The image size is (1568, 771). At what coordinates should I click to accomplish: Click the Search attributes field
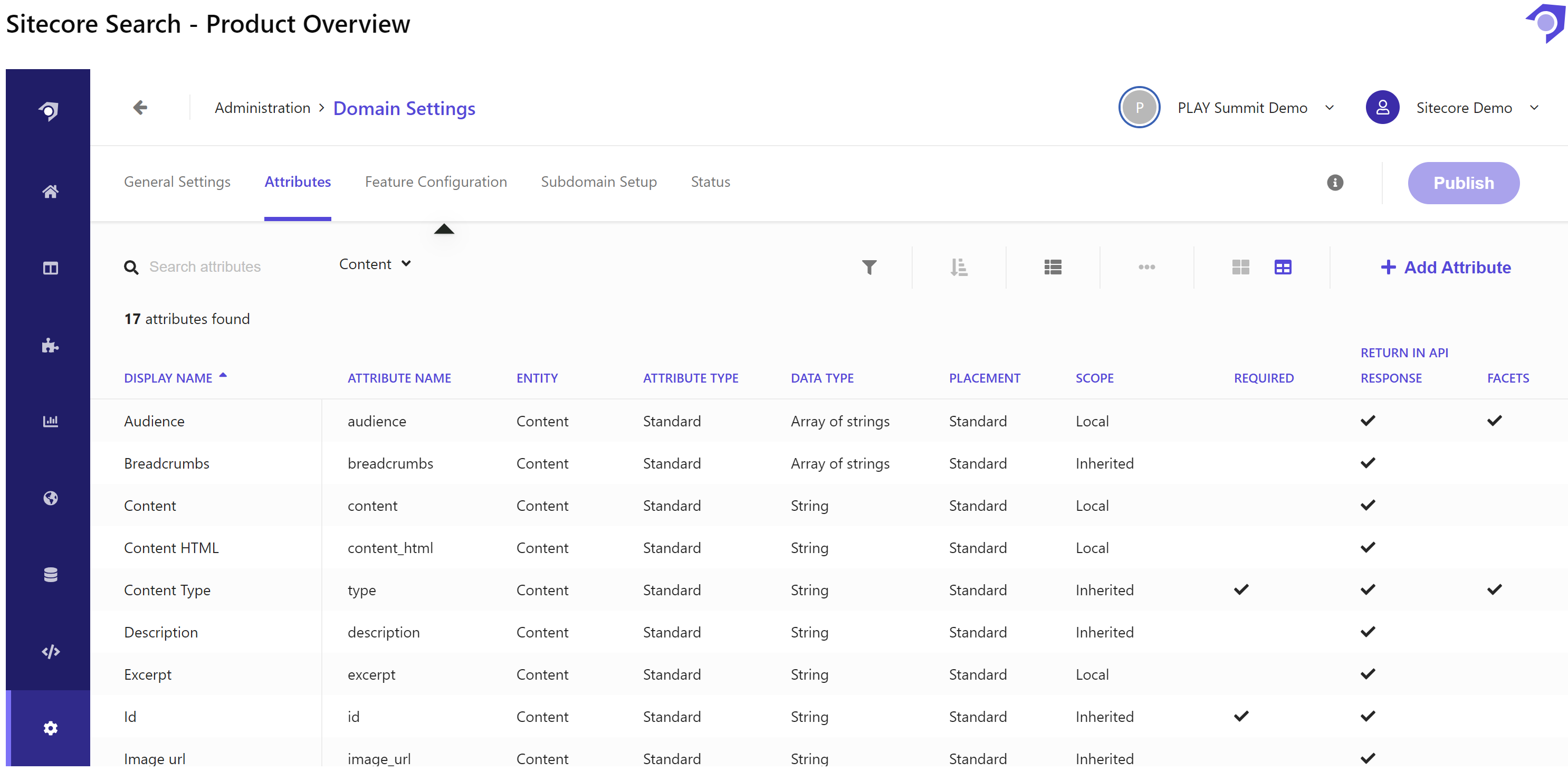[205, 266]
